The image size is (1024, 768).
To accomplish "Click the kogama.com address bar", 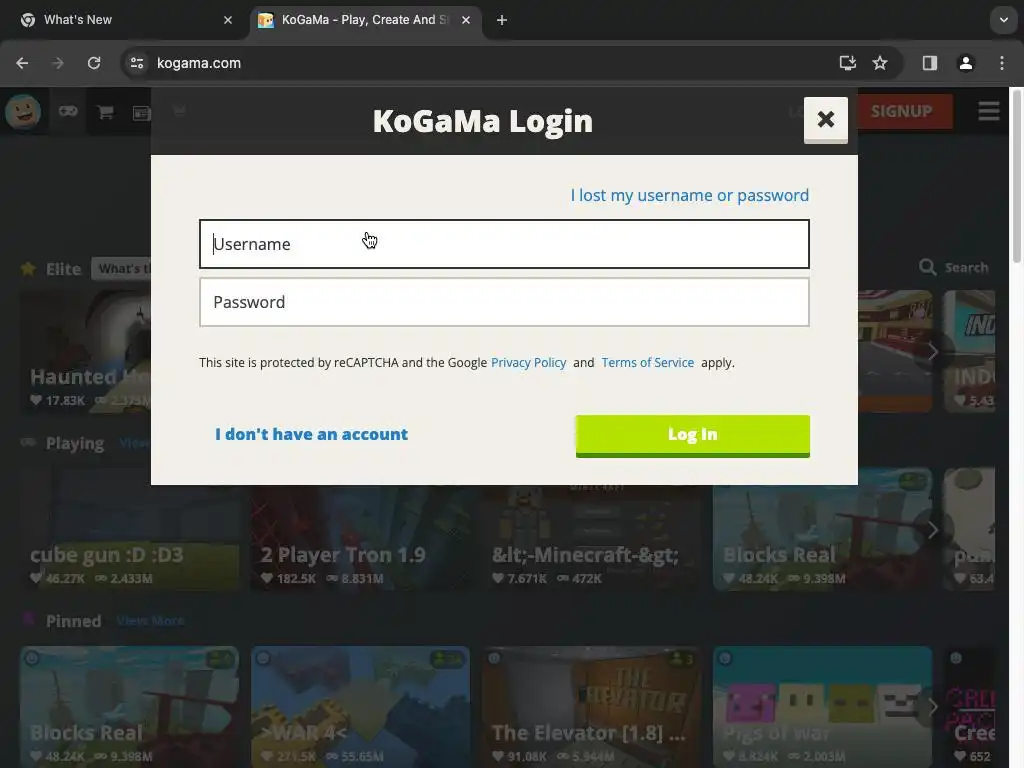I will click(x=483, y=63).
